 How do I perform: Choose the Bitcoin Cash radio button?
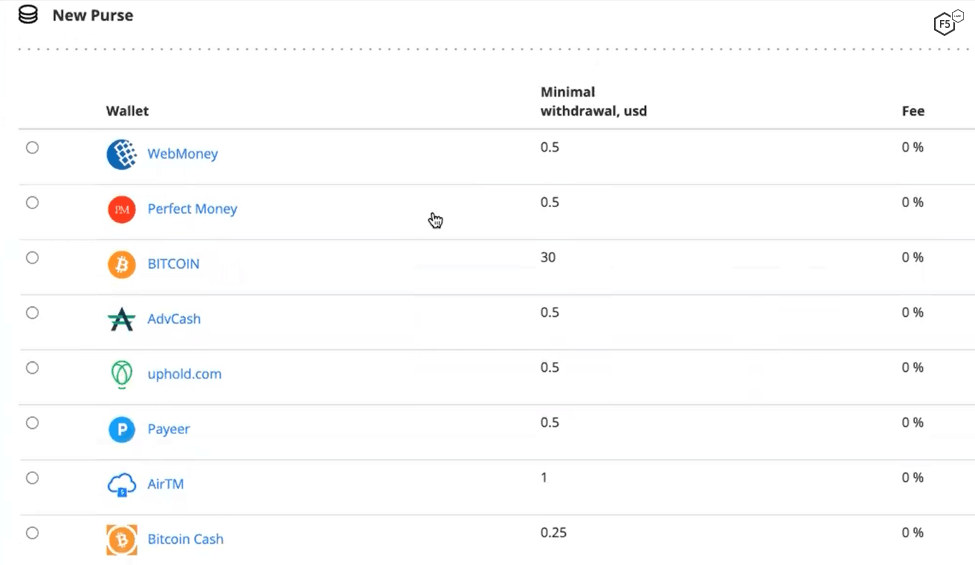[x=33, y=533]
